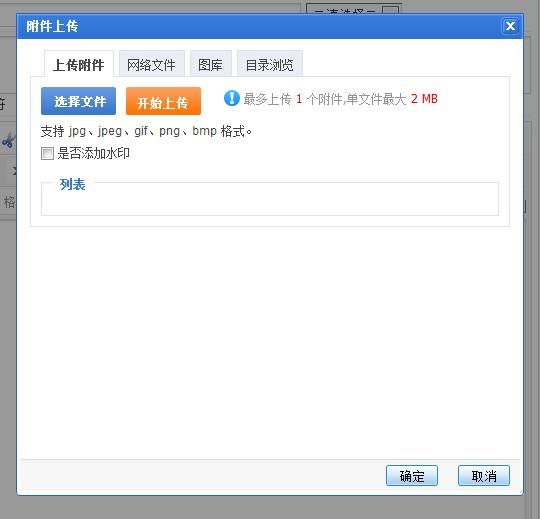Click the supported formats text line
This screenshot has width=540, height=519.
(146, 131)
